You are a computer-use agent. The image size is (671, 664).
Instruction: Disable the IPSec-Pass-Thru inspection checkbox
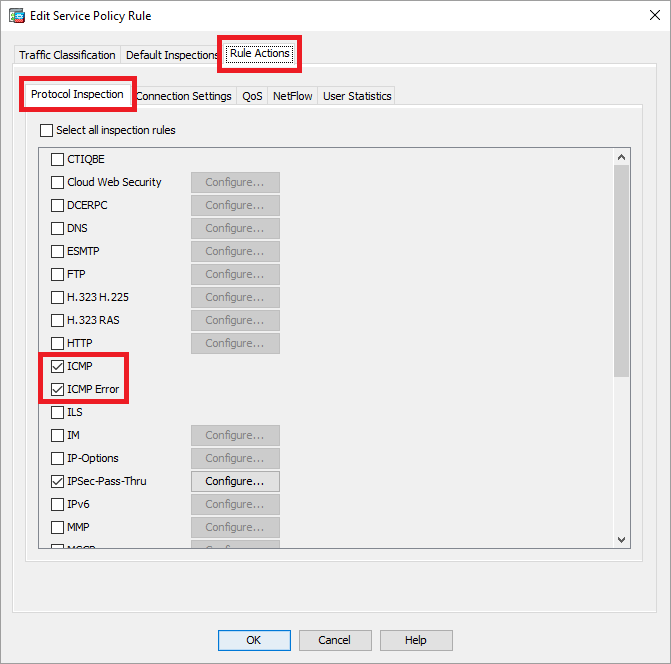point(57,481)
